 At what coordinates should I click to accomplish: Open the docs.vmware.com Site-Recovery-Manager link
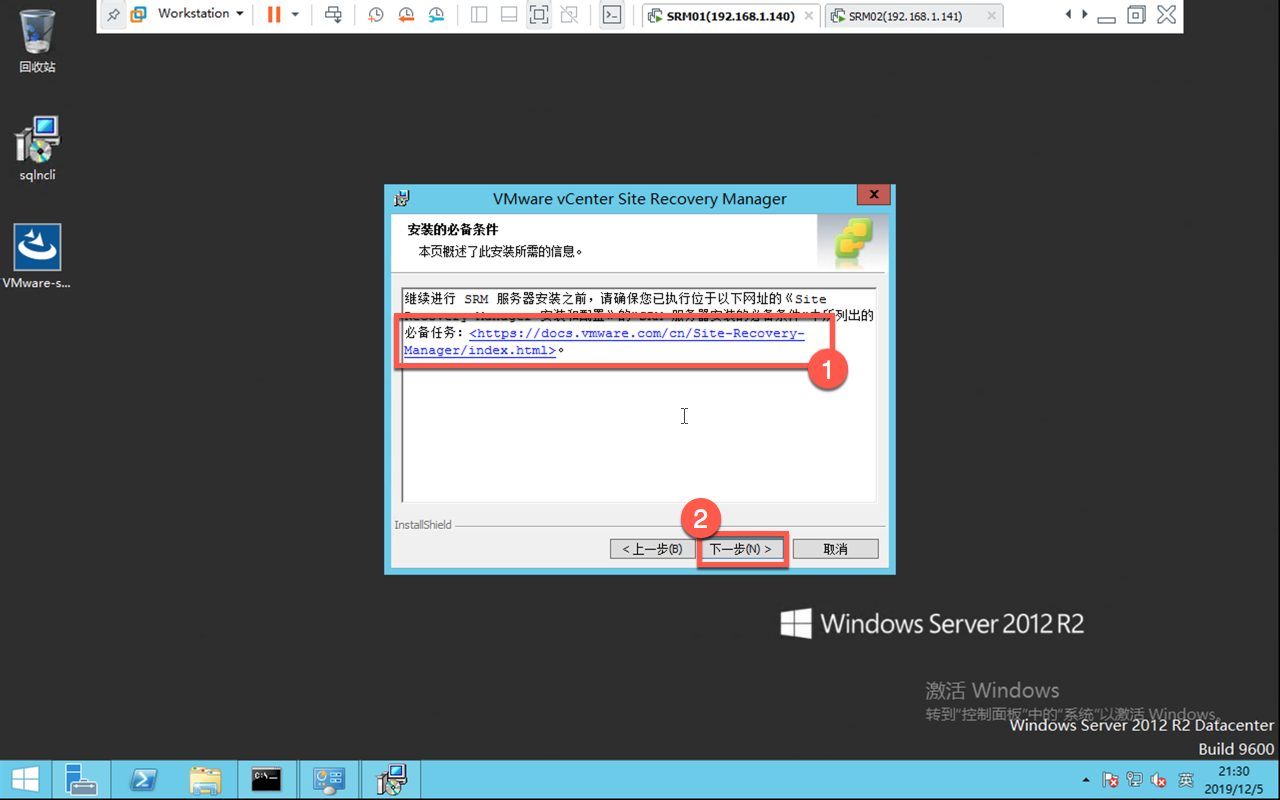tap(604, 342)
